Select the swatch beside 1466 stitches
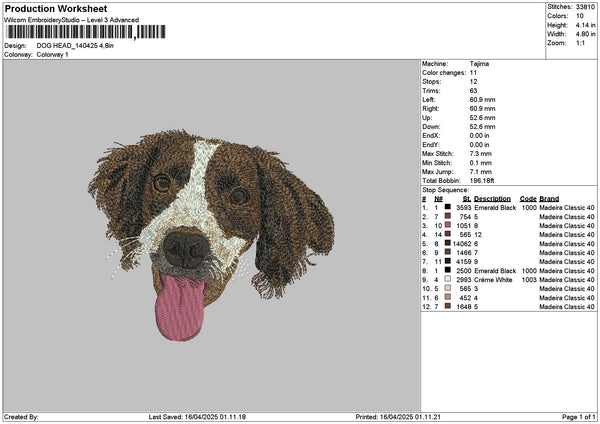 coord(447,253)
